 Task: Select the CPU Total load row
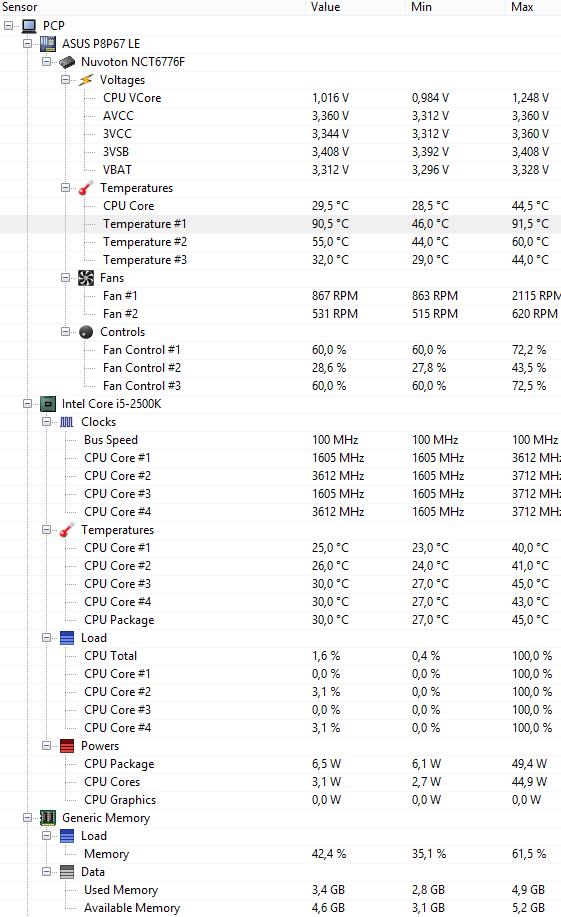(x=280, y=656)
